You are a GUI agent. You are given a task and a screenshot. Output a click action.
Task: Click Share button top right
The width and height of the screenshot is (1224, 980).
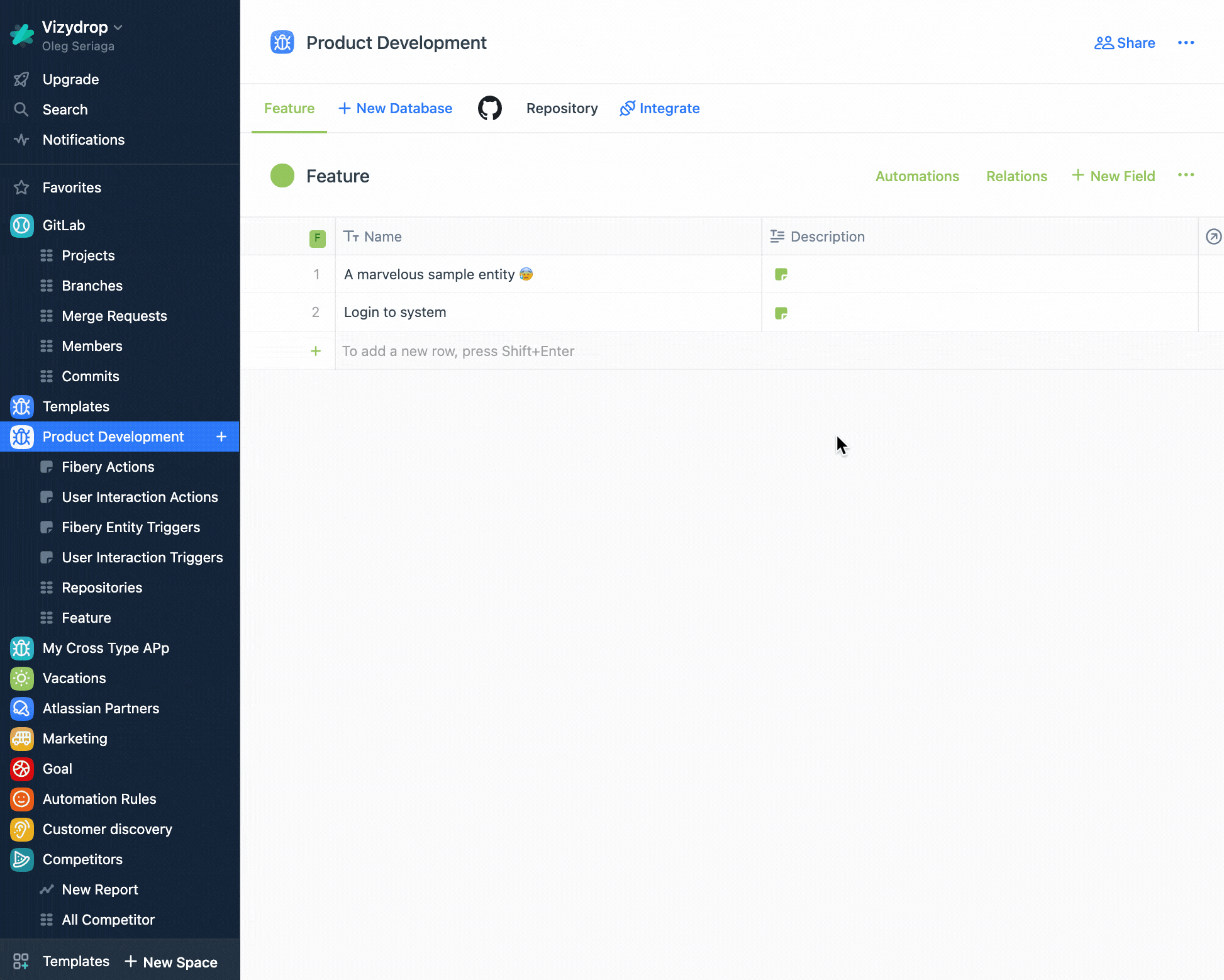click(x=1124, y=42)
